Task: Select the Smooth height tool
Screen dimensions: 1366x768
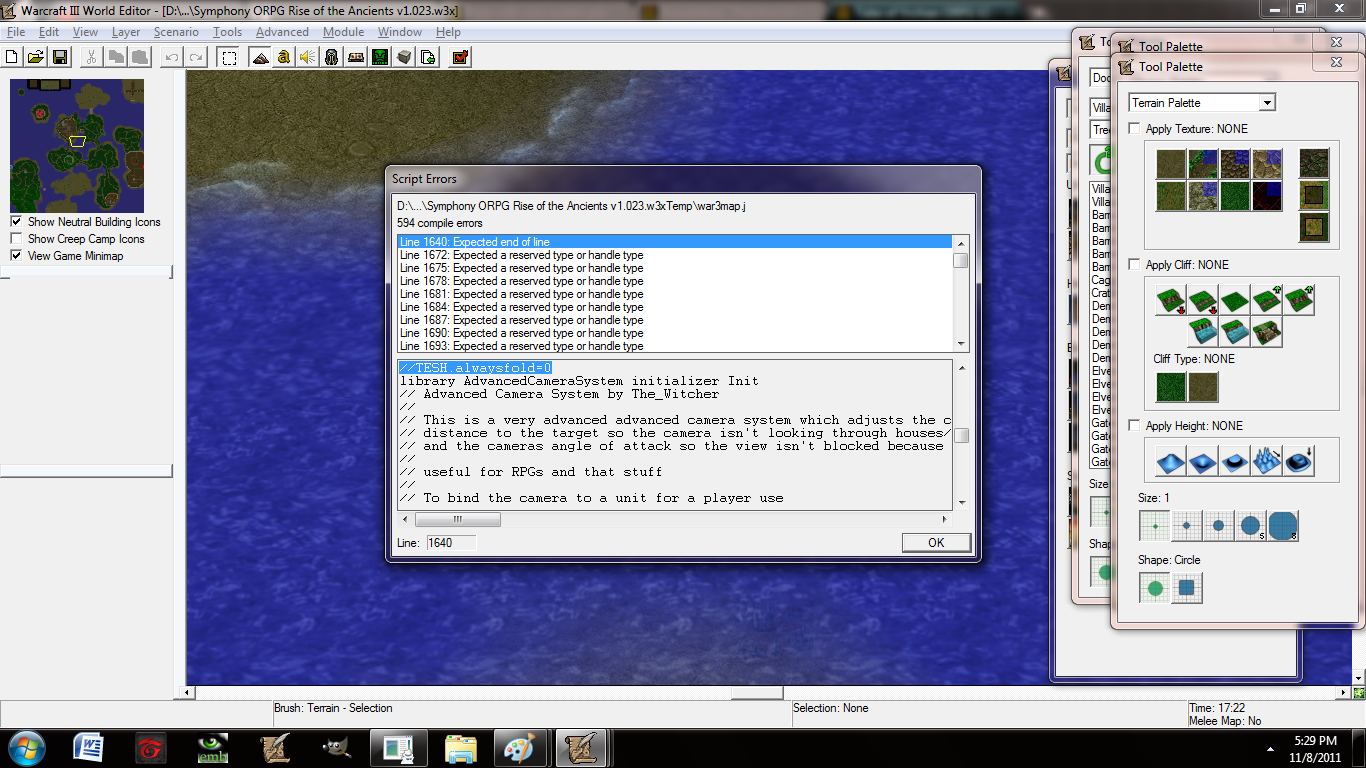Action: (x=1298, y=461)
